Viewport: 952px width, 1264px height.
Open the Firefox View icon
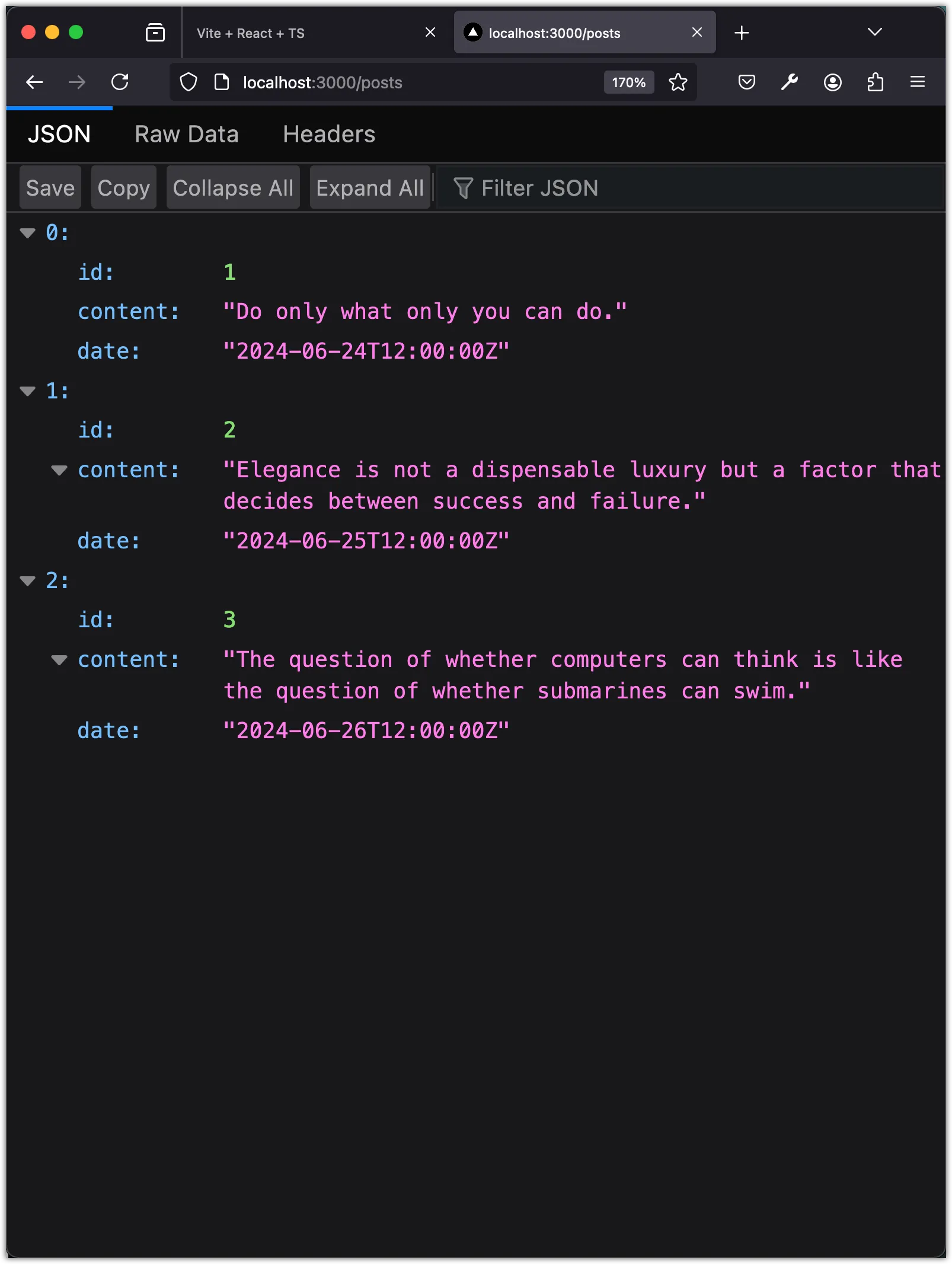click(155, 33)
